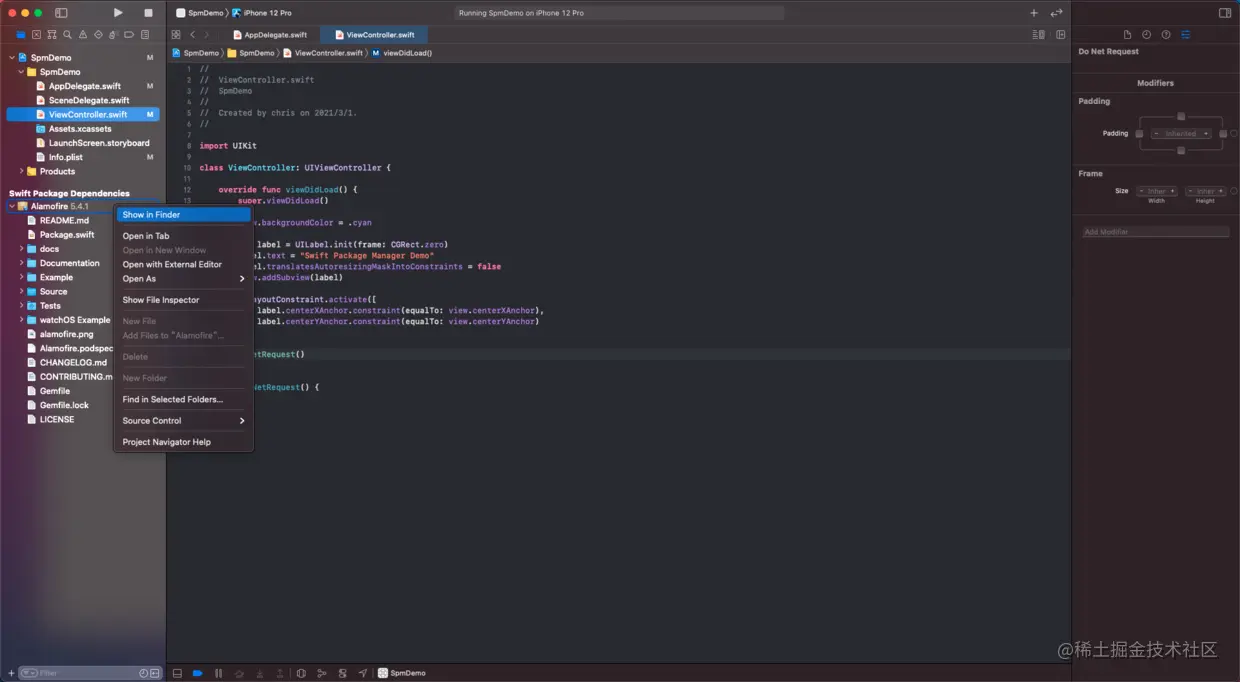Show the Attributes inspector

[x=1185, y=35]
